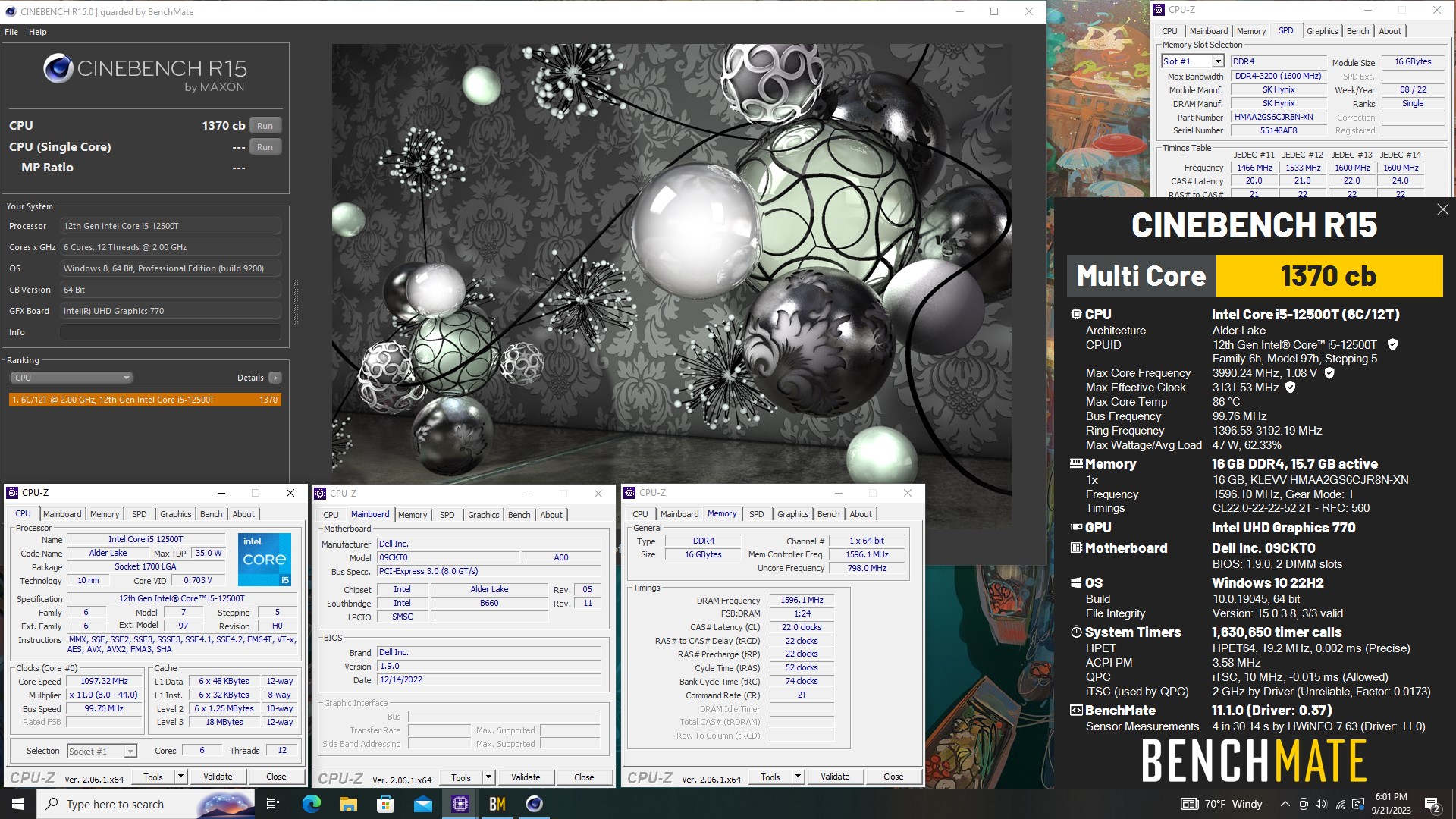Click the System Timers clock icon

click(1076, 632)
